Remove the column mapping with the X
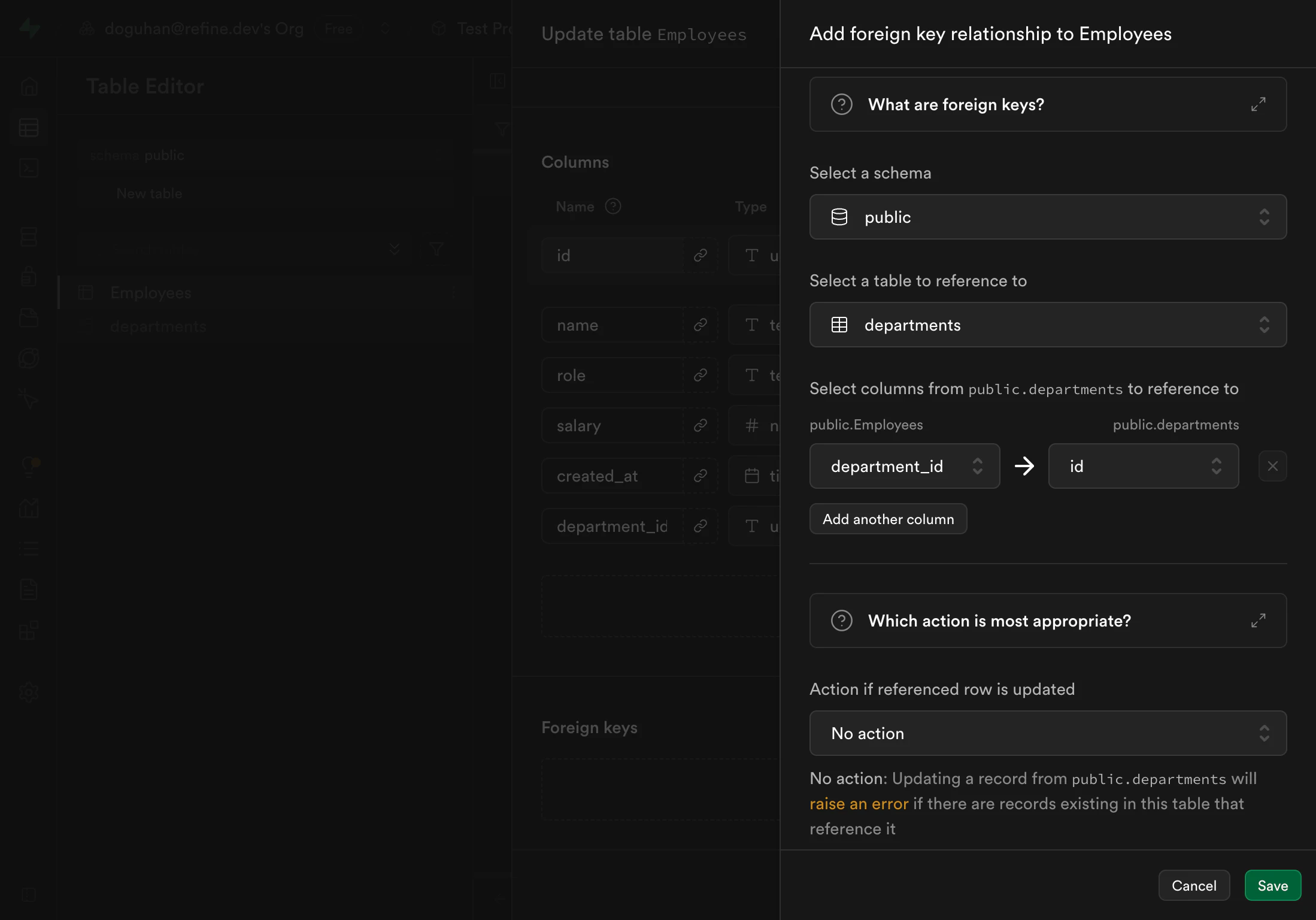 pos(1273,466)
